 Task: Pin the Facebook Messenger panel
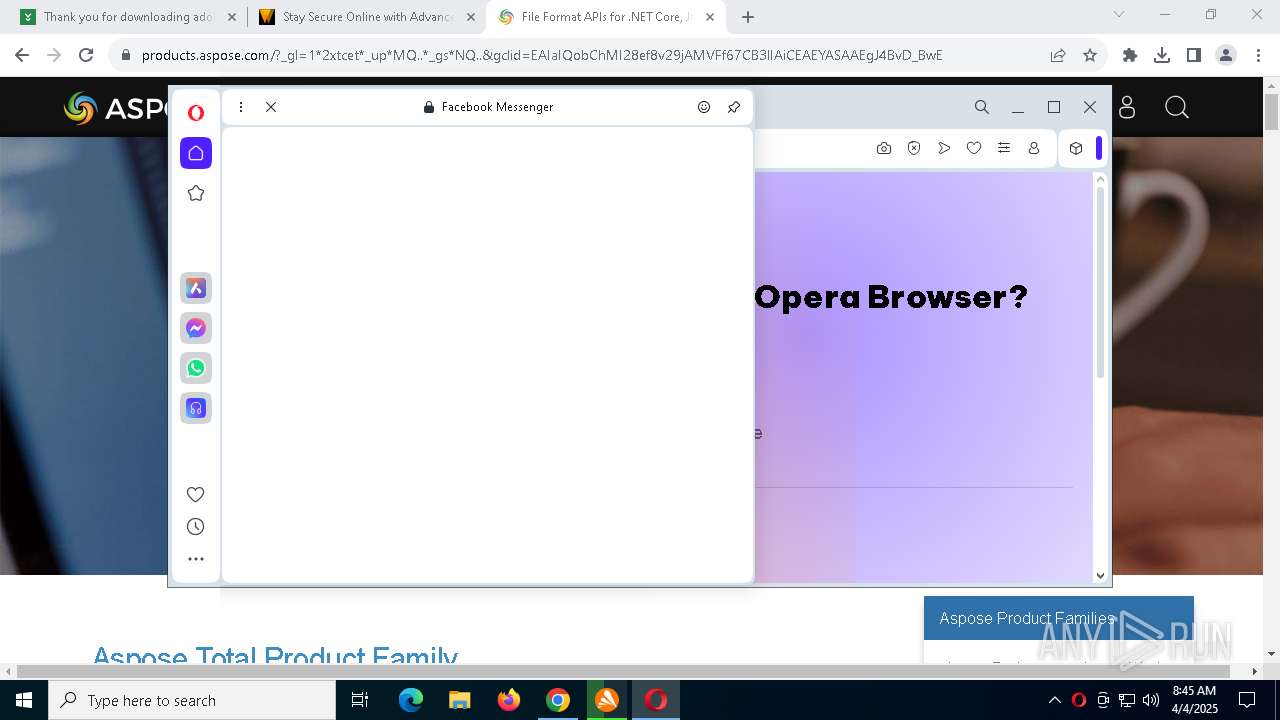[x=734, y=107]
